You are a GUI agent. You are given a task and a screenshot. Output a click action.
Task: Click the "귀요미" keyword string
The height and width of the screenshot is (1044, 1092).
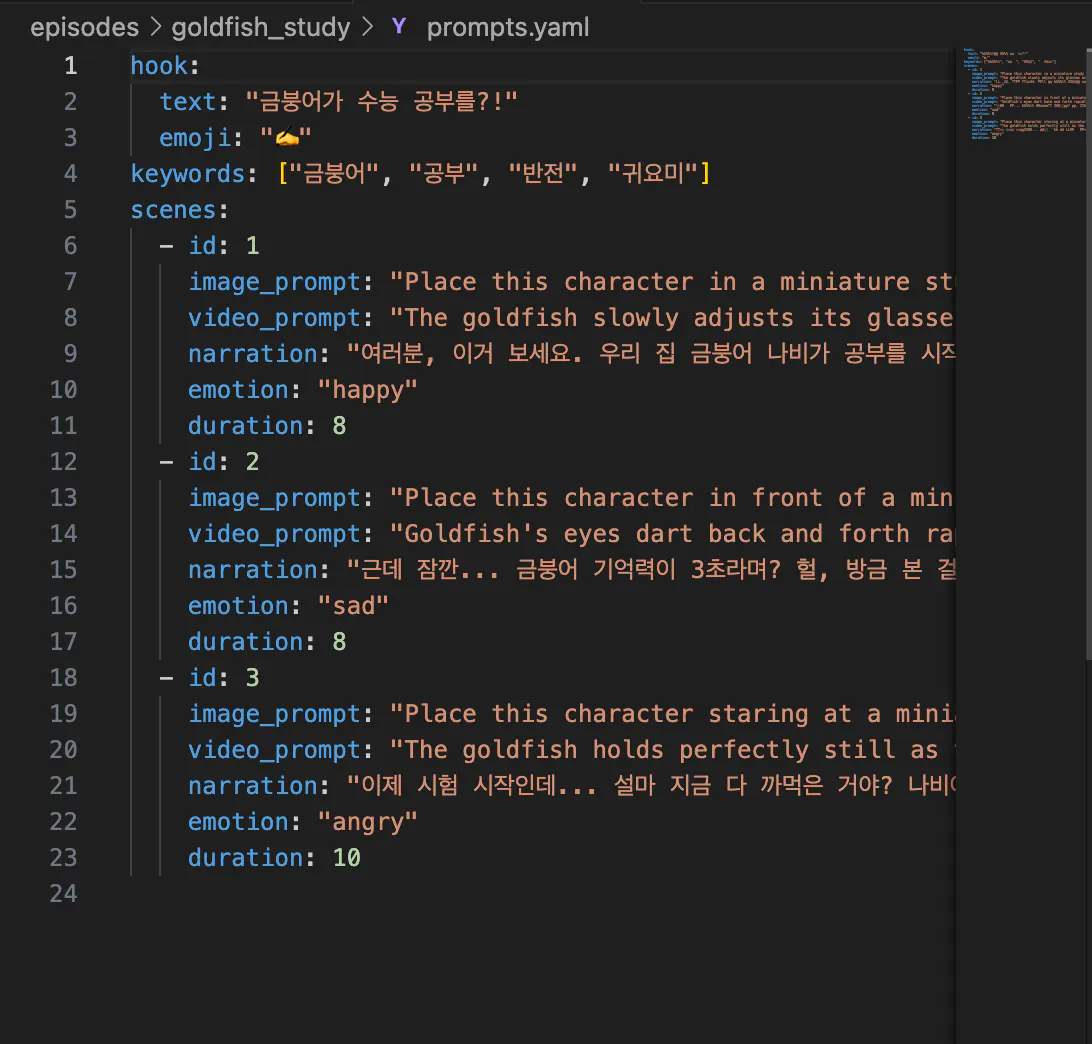[653, 174]
